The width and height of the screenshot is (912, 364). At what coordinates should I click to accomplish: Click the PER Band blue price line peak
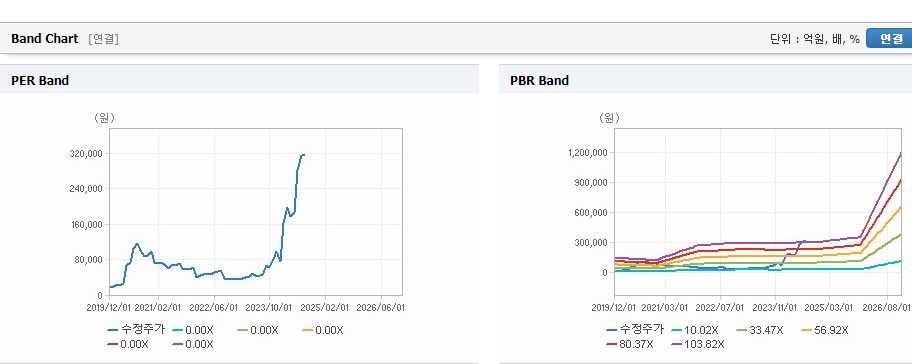302,155
